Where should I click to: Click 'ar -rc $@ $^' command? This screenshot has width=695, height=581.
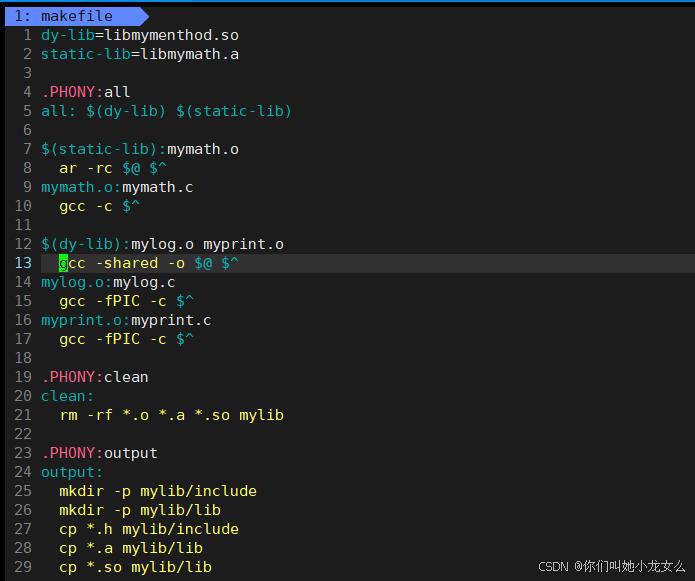[x=113, y=168]
